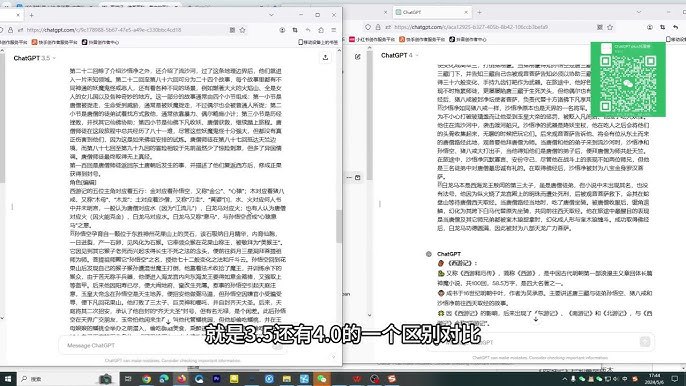Click site lock icon in left address bar
The height and width of the screenshot is (386, 686).
coord(10,30)
